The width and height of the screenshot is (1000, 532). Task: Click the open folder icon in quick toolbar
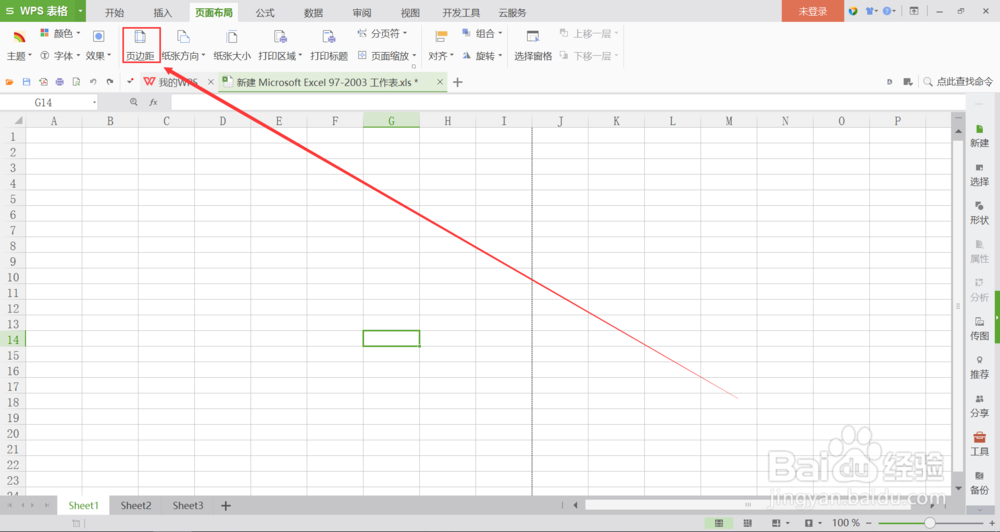tap(10, 82)
